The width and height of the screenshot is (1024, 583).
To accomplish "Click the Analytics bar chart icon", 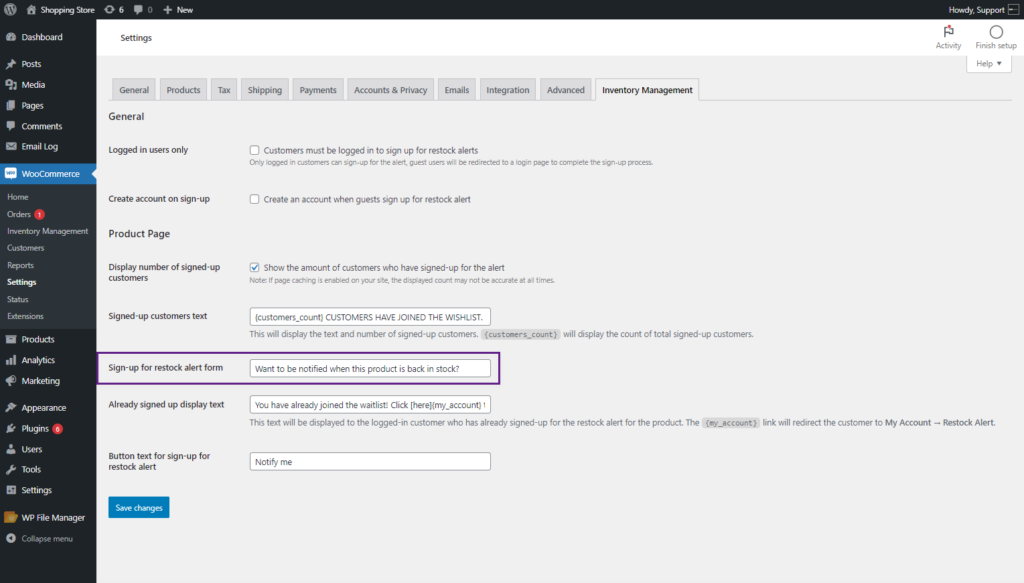I will 11,360.
